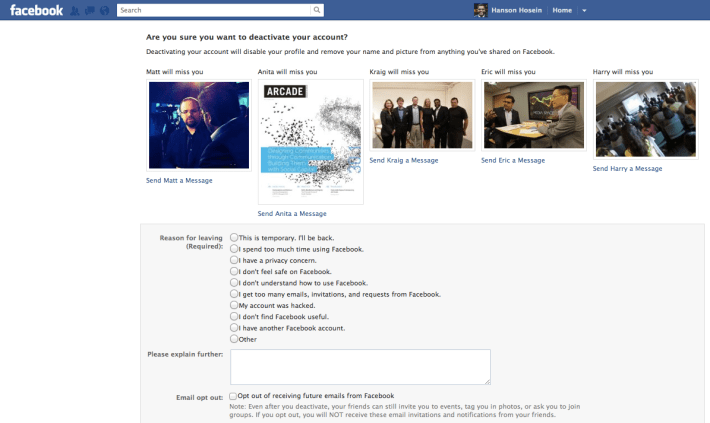This screenshot has width=710, height=423.
Task: Click Send Anita a Message link
Action: pyautogui.click(x=292, y=213)
